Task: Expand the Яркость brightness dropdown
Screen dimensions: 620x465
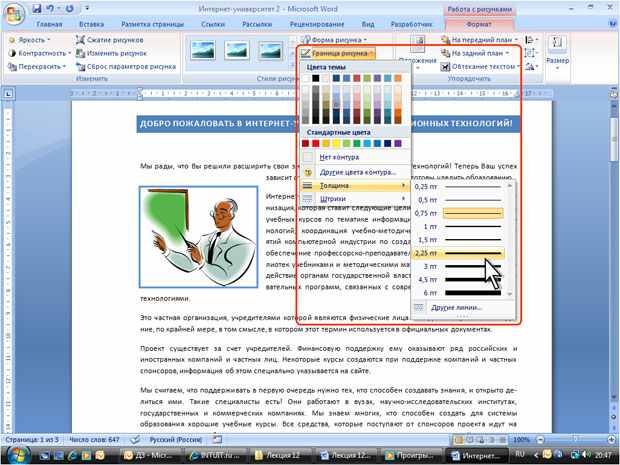Action: [x=29, y=40]
